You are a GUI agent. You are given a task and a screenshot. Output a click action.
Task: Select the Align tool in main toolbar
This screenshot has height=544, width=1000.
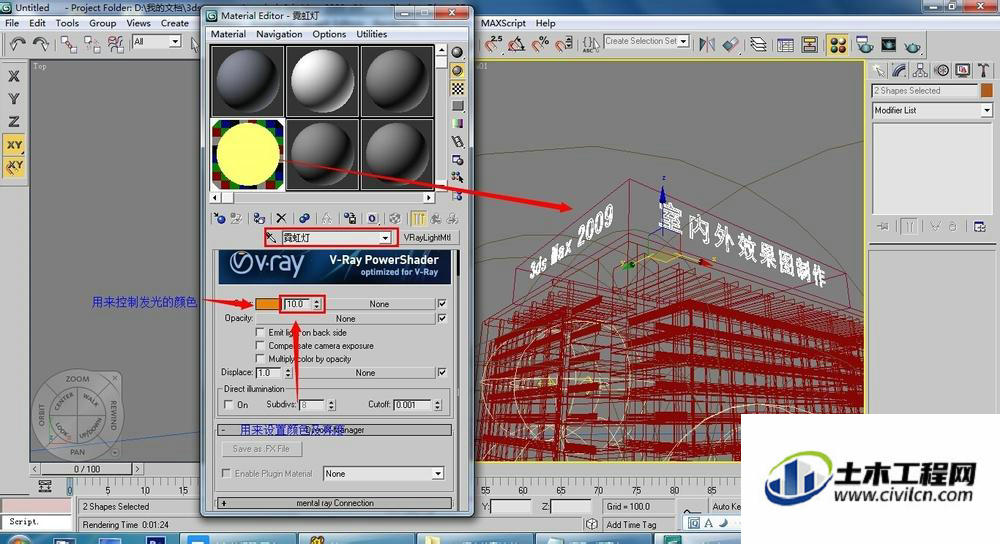pyautogui.click(x=731, y=44)
